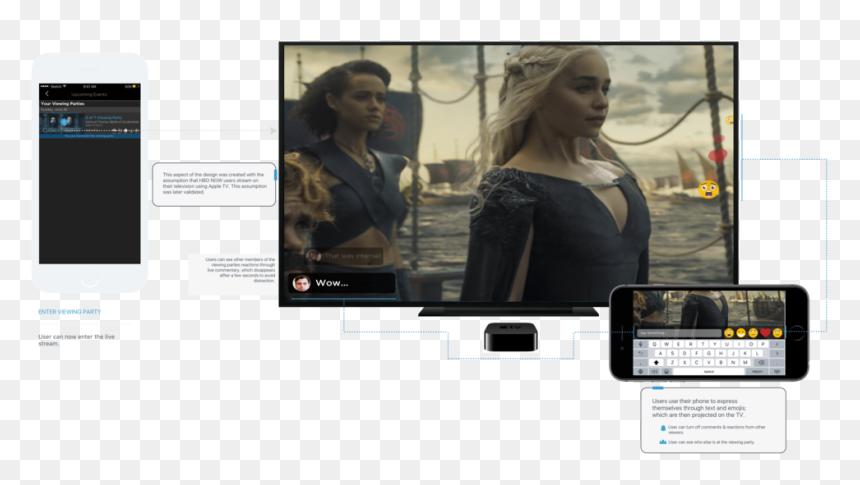This screenshot has width=860, height=485.
Task: Send the astonished open-mouth emoji on phone
Action: click(729, 333)
